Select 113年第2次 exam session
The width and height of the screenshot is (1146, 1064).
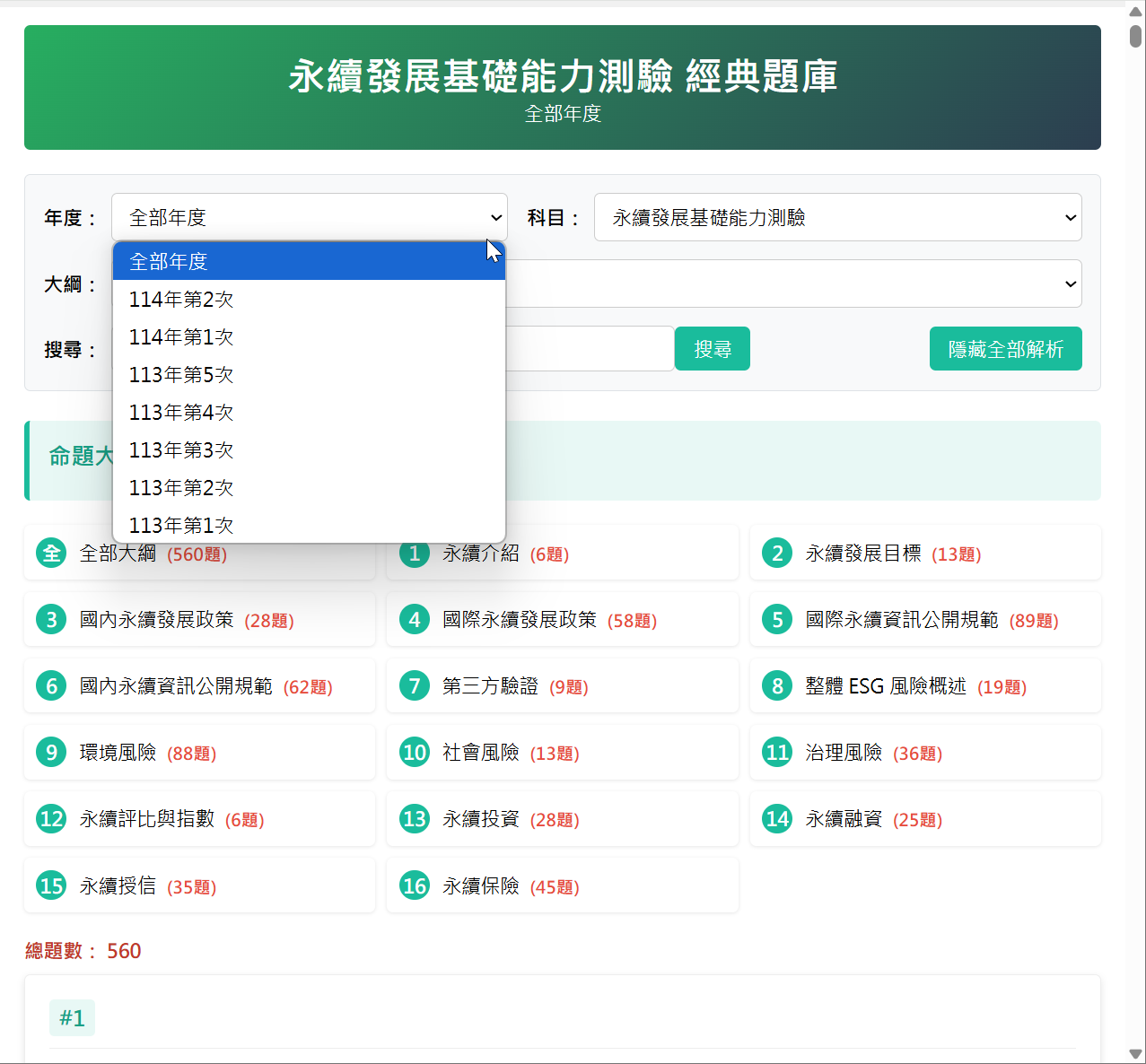coord(309,487)
